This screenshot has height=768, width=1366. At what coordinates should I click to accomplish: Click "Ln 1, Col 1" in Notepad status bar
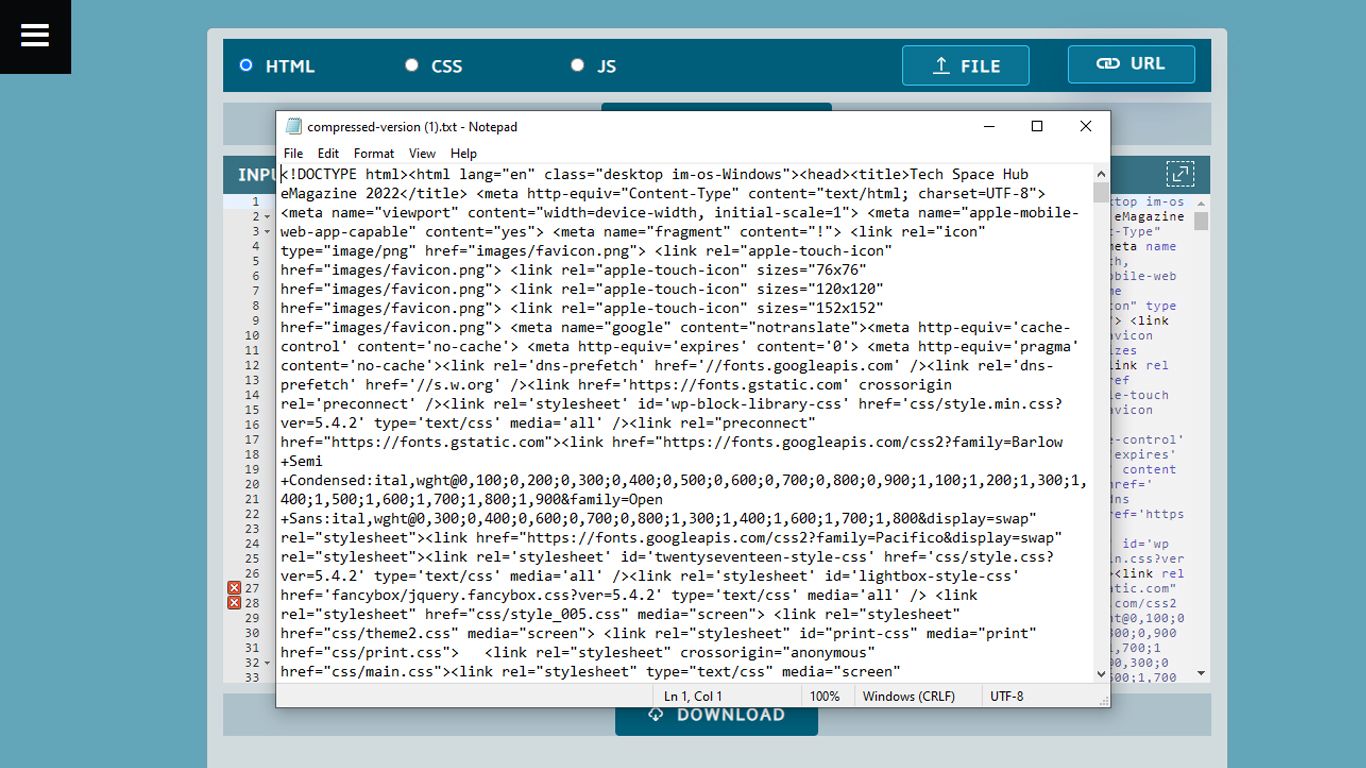[693, 696]
